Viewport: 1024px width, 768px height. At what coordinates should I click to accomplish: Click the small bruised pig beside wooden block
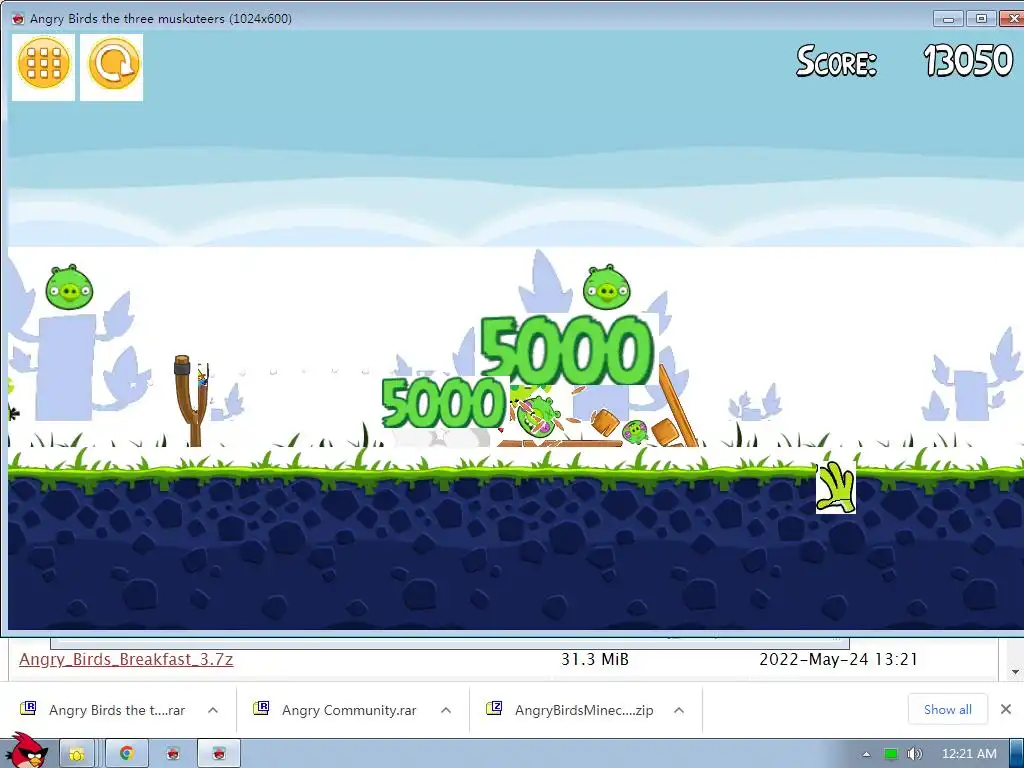(634, 432)
